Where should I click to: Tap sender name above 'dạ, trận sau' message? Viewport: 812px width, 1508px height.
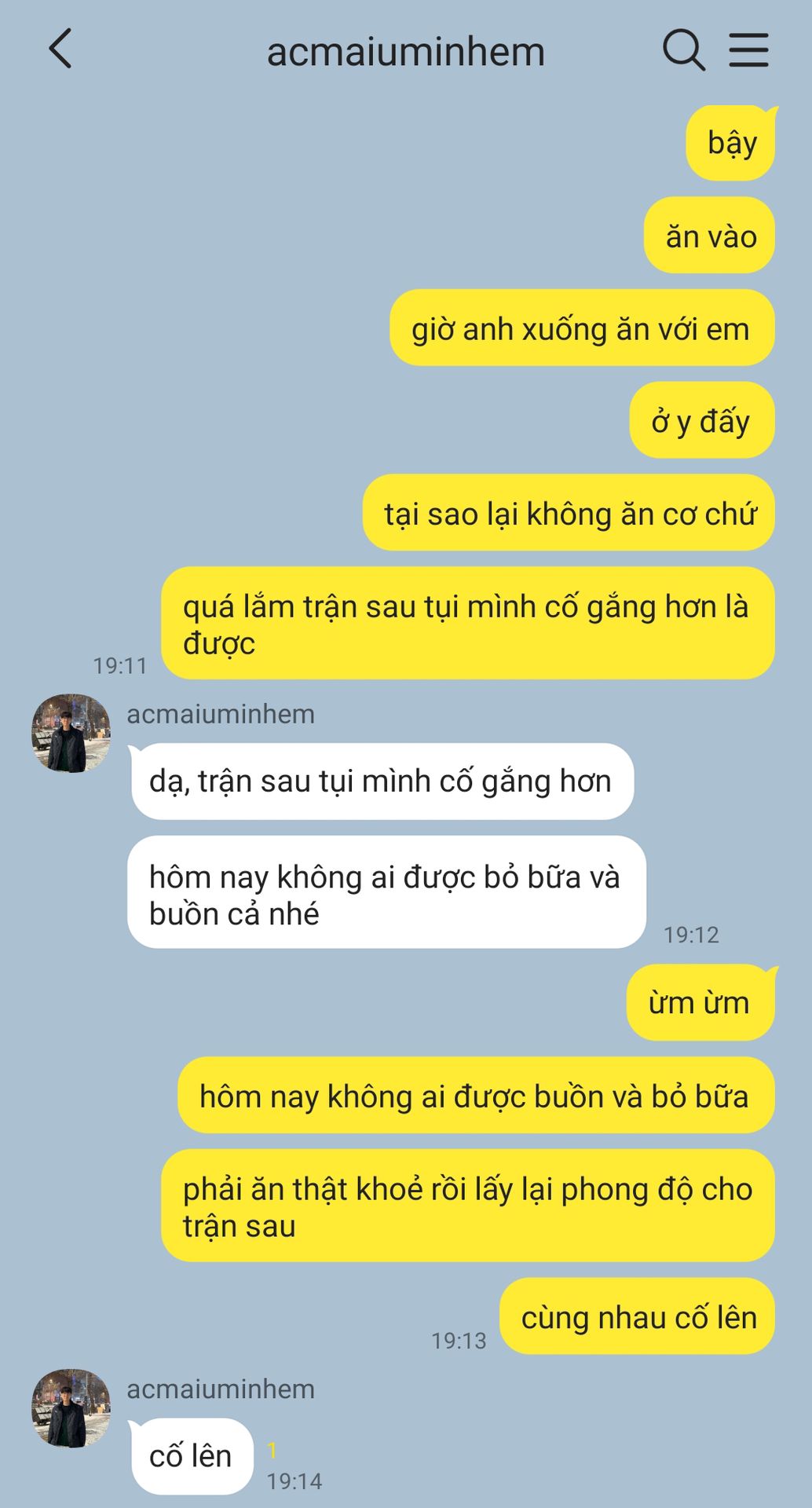(221, 714)
